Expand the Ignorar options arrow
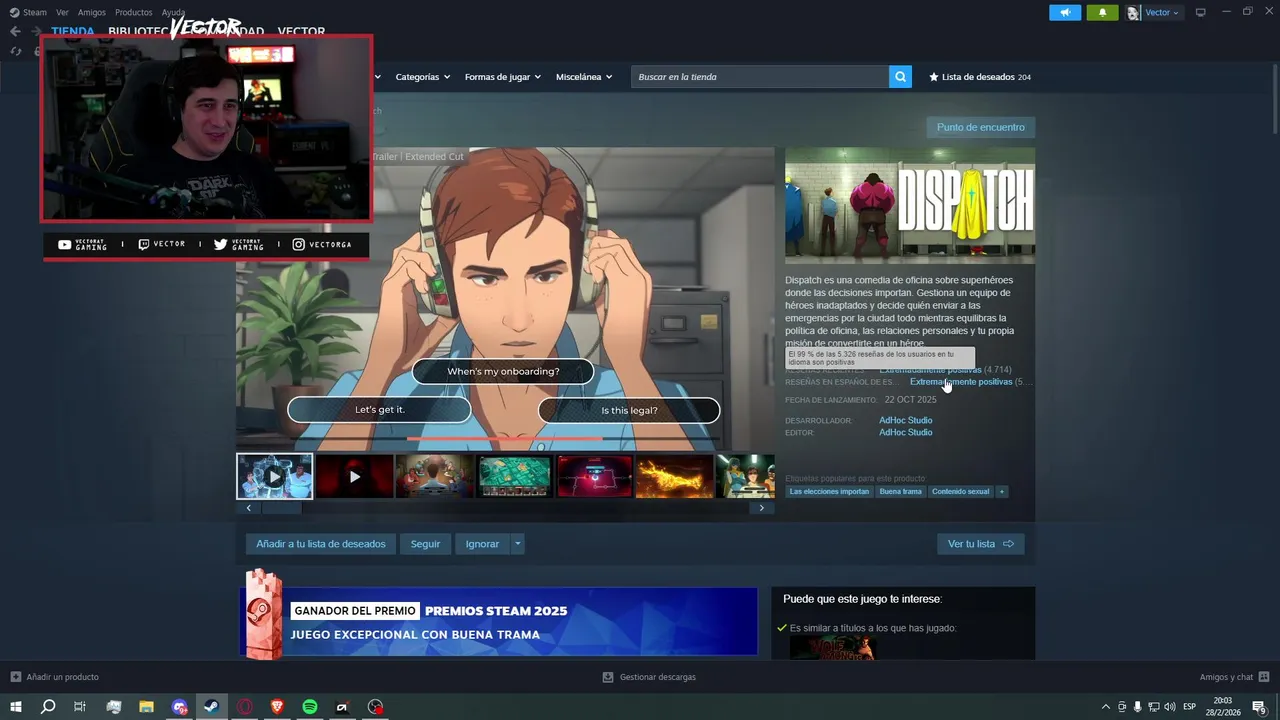Image resolution: width=1280 pixels, height=720 pixels. pyautogui.click(x=517, y=544)
